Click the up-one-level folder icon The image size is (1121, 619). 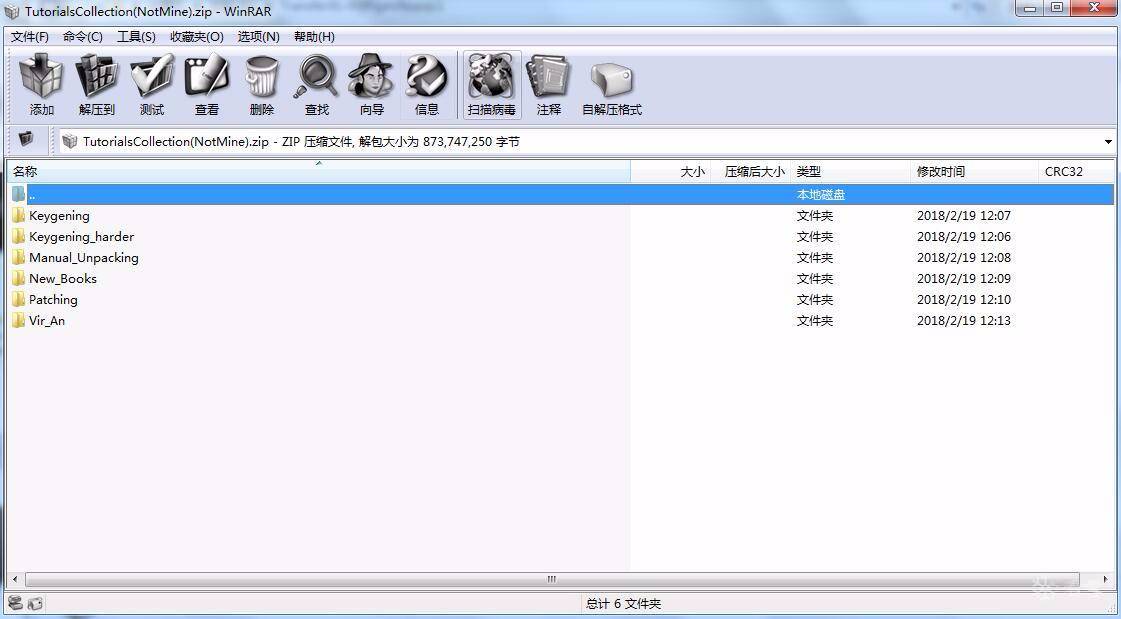point(26,139)
